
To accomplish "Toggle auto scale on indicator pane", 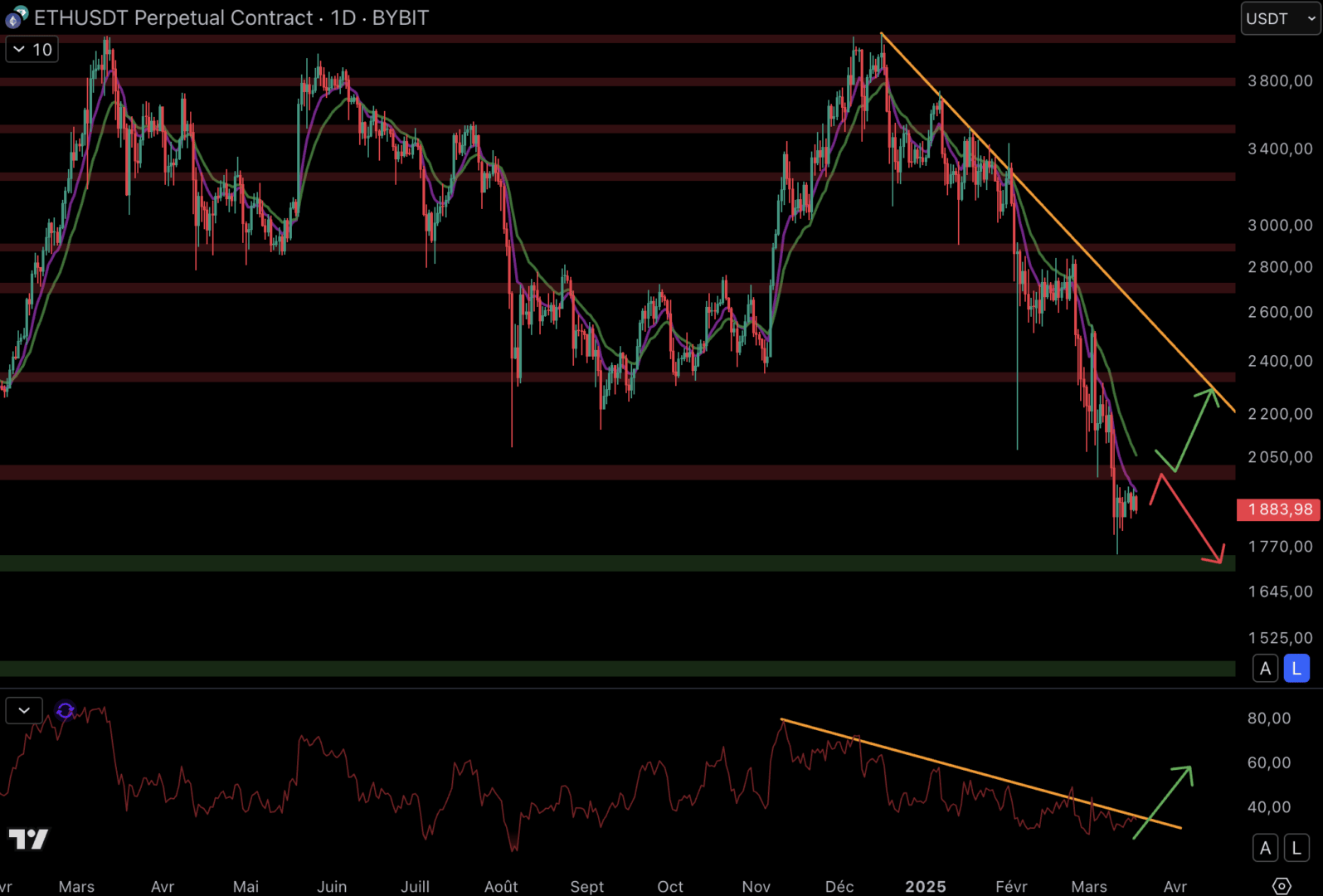I will click(1265, 848).
